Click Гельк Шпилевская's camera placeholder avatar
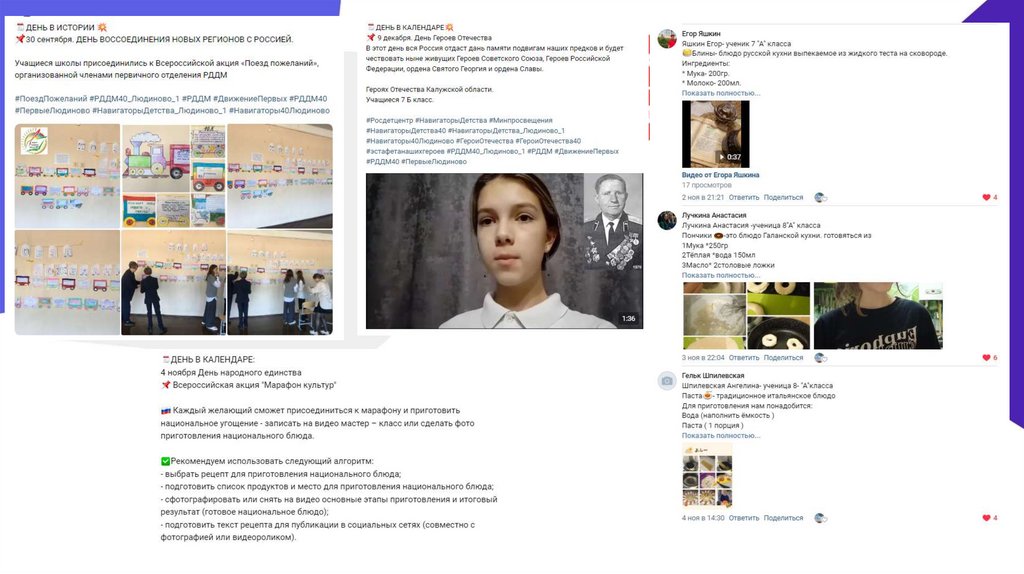 coord(667,381)
